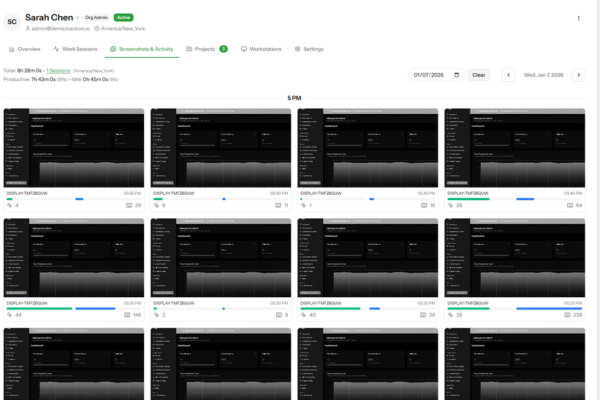Switch to the Overview tab
This screenshot has height=400, width=600.
(24, 49)
